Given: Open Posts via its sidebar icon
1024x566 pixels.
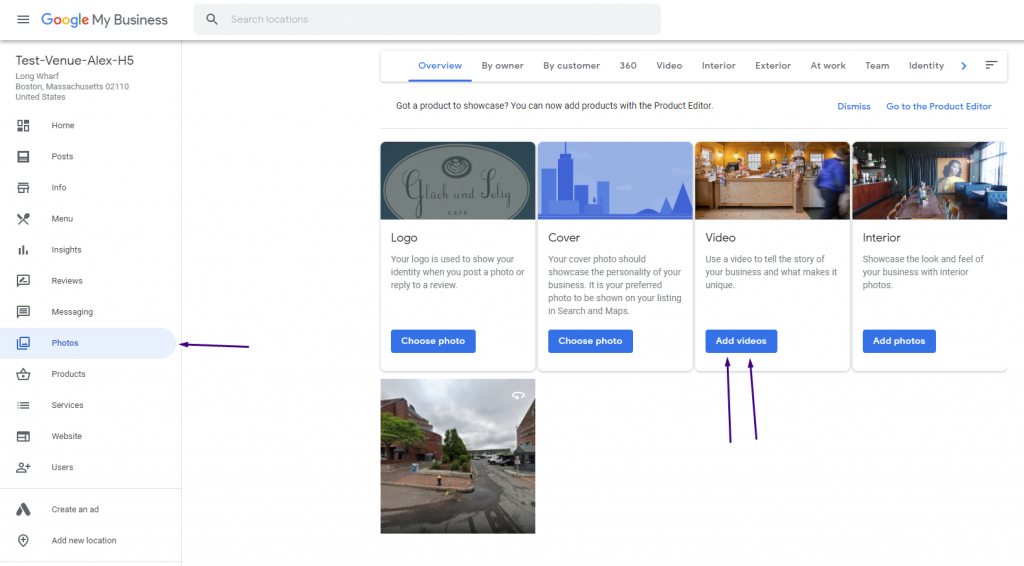Looking at the screenshot, I should tap(23, 157).
